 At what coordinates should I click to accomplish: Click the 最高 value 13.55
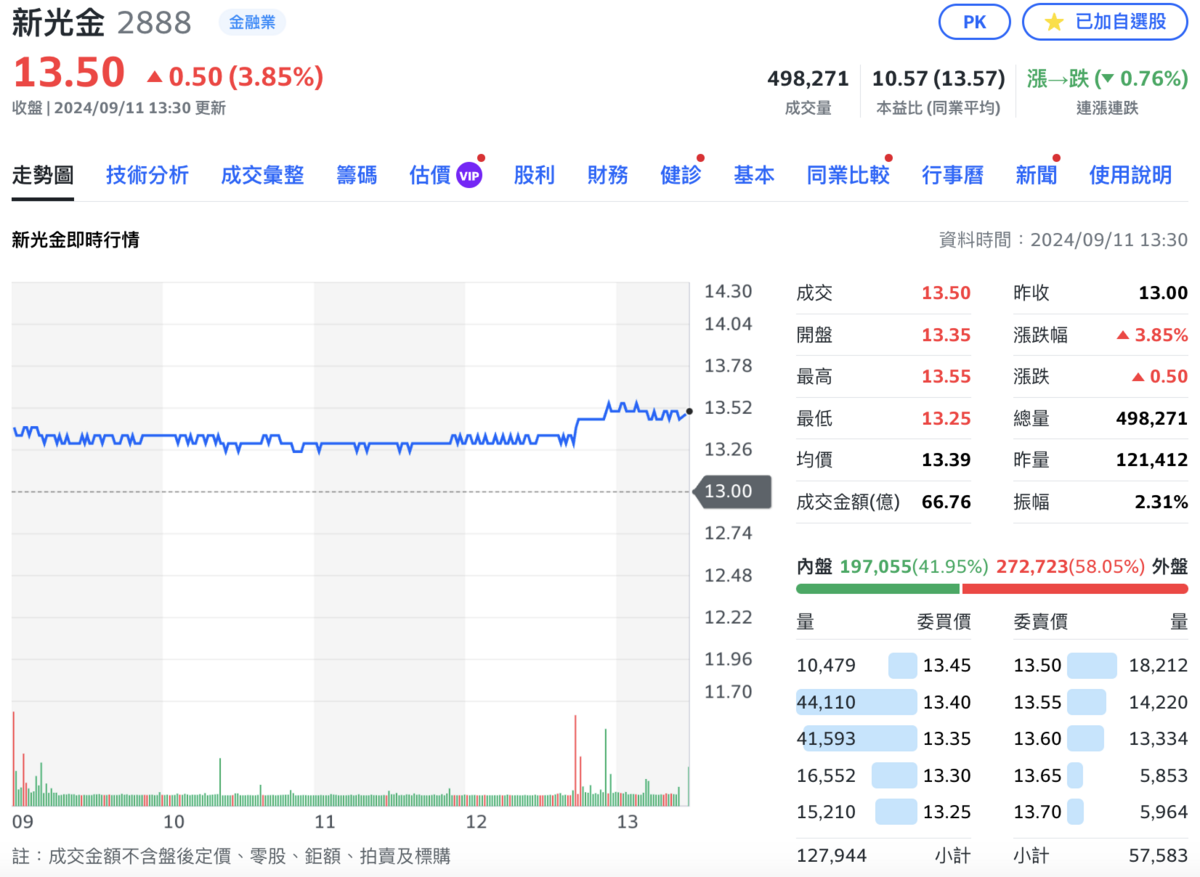(946, 377)
